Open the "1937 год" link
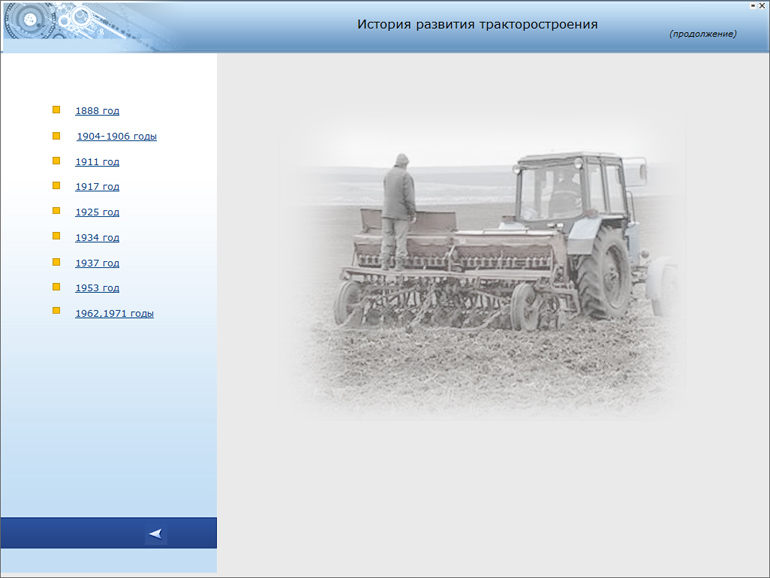The width and height of the screenshot is (770, 578). click(x=97, y=263)
